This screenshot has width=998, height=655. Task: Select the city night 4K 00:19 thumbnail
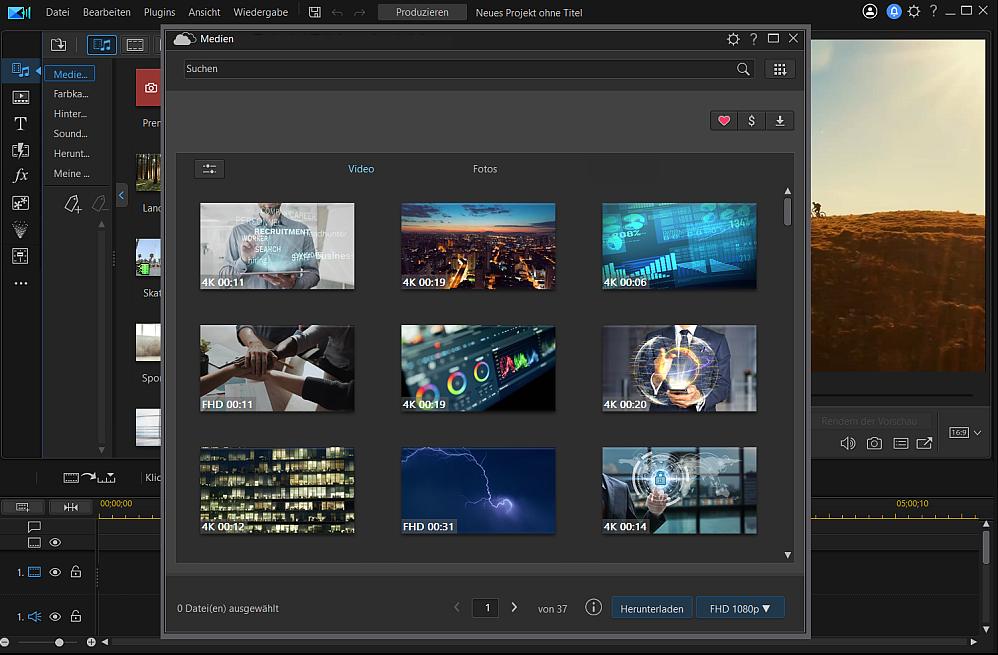478,246
